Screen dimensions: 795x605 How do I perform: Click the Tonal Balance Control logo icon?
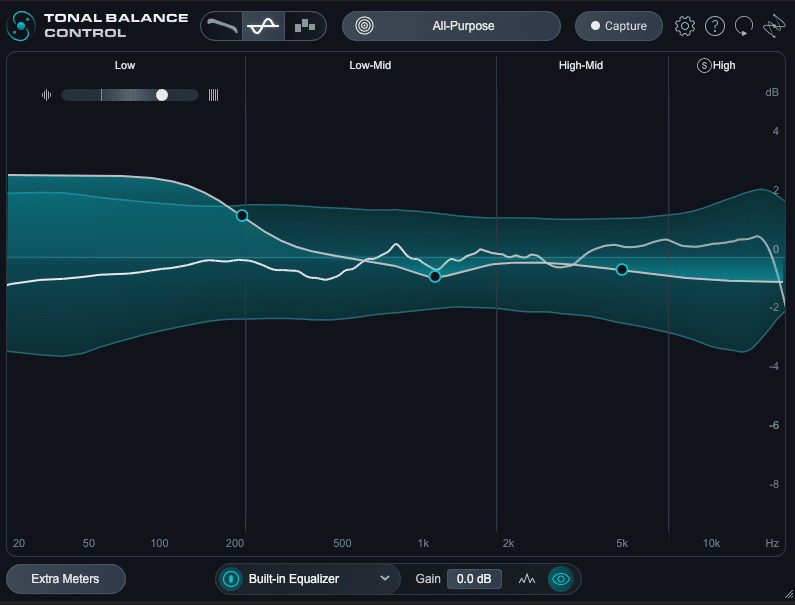click(21, 25)
